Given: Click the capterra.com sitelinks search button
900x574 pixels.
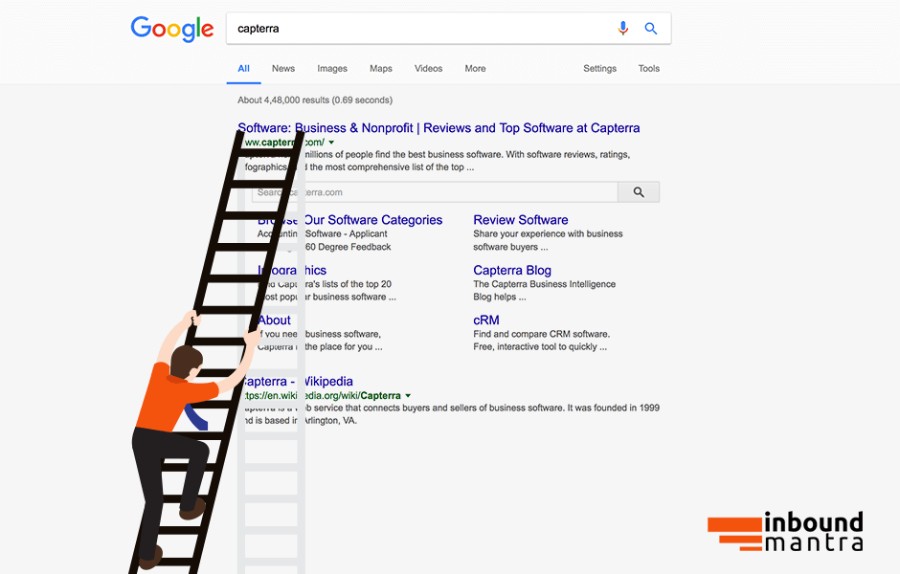Looking at the screenshot, I should [639, 192].
